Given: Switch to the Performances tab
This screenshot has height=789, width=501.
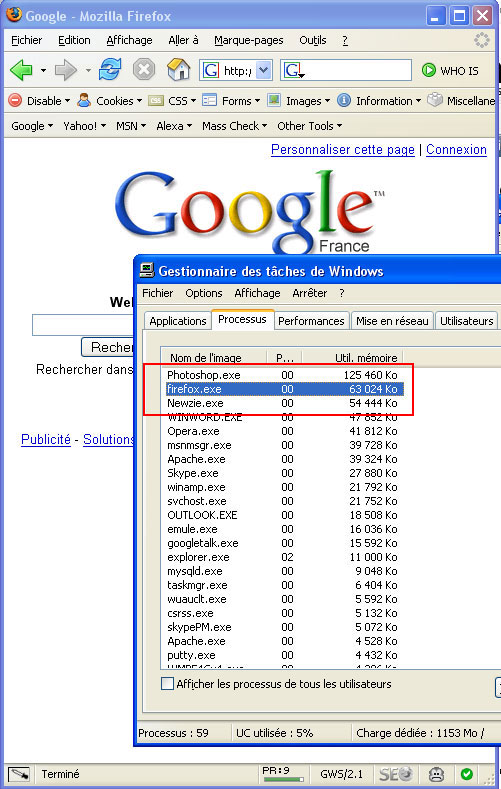Looking at the screenshot, I should click(x=311, y=321).
